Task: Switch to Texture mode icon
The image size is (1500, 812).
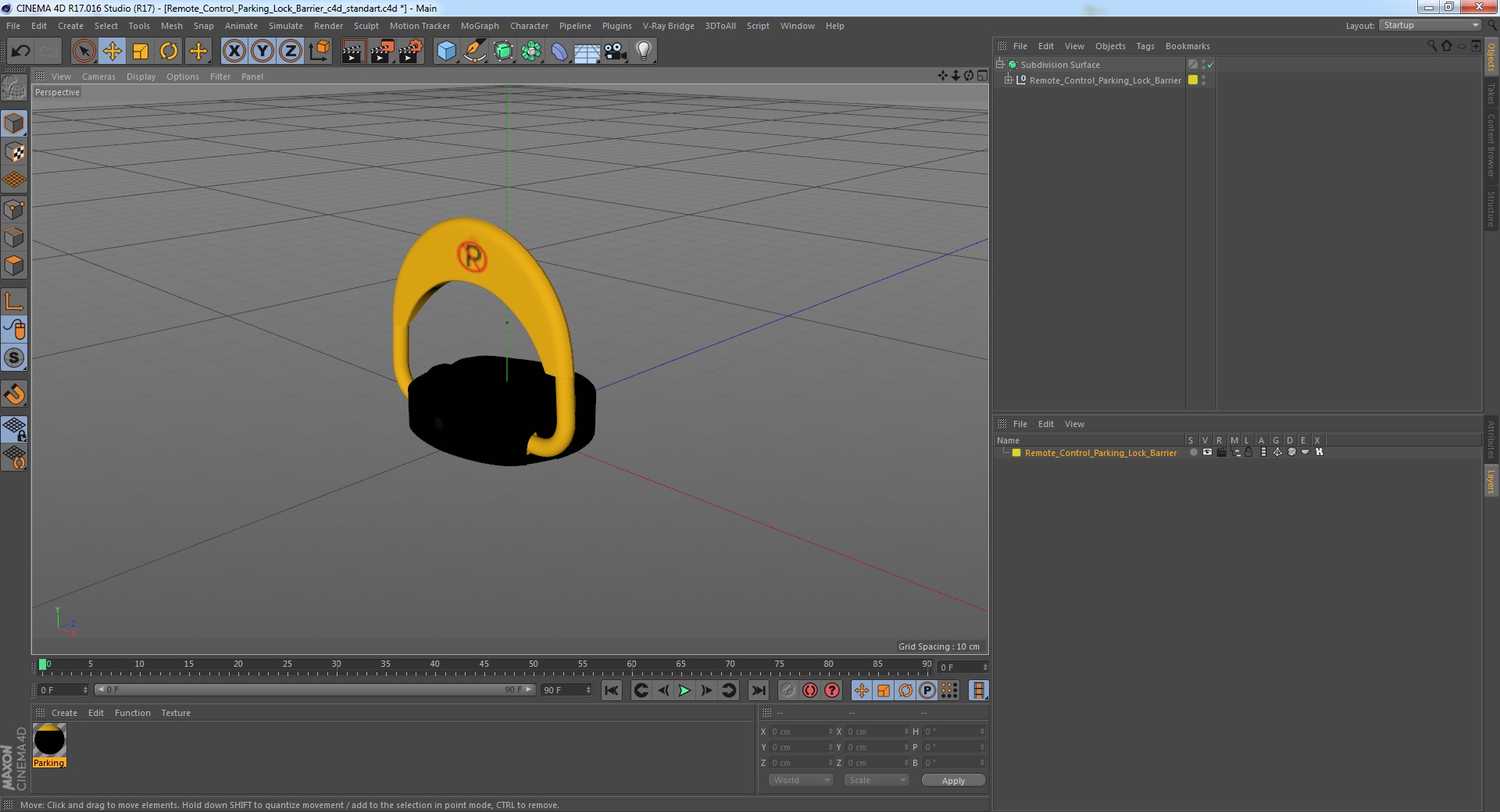Action: click(x=14, y=152)
